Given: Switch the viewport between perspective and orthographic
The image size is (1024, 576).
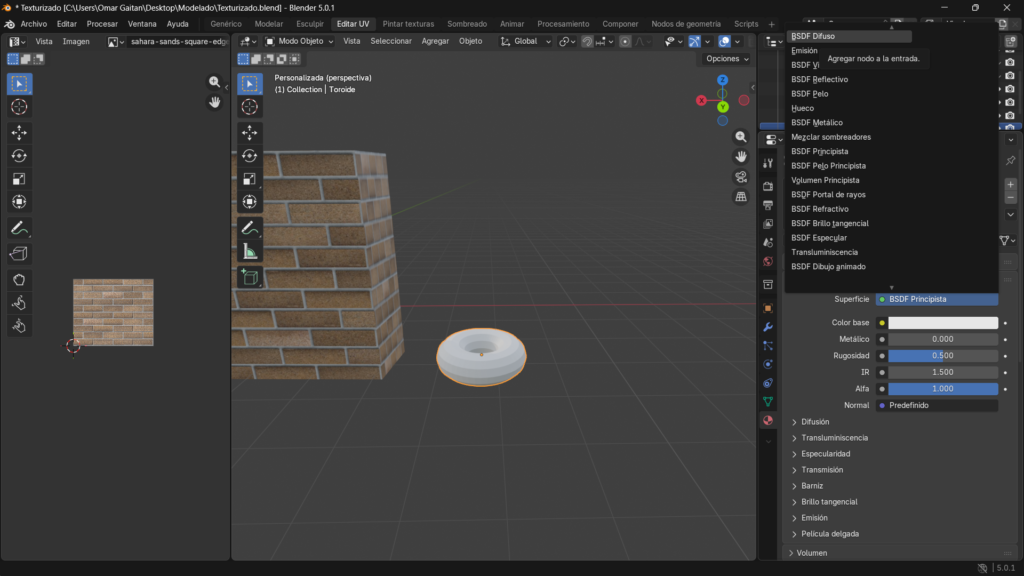Looking at the screenshot, I should click(741, 197).
